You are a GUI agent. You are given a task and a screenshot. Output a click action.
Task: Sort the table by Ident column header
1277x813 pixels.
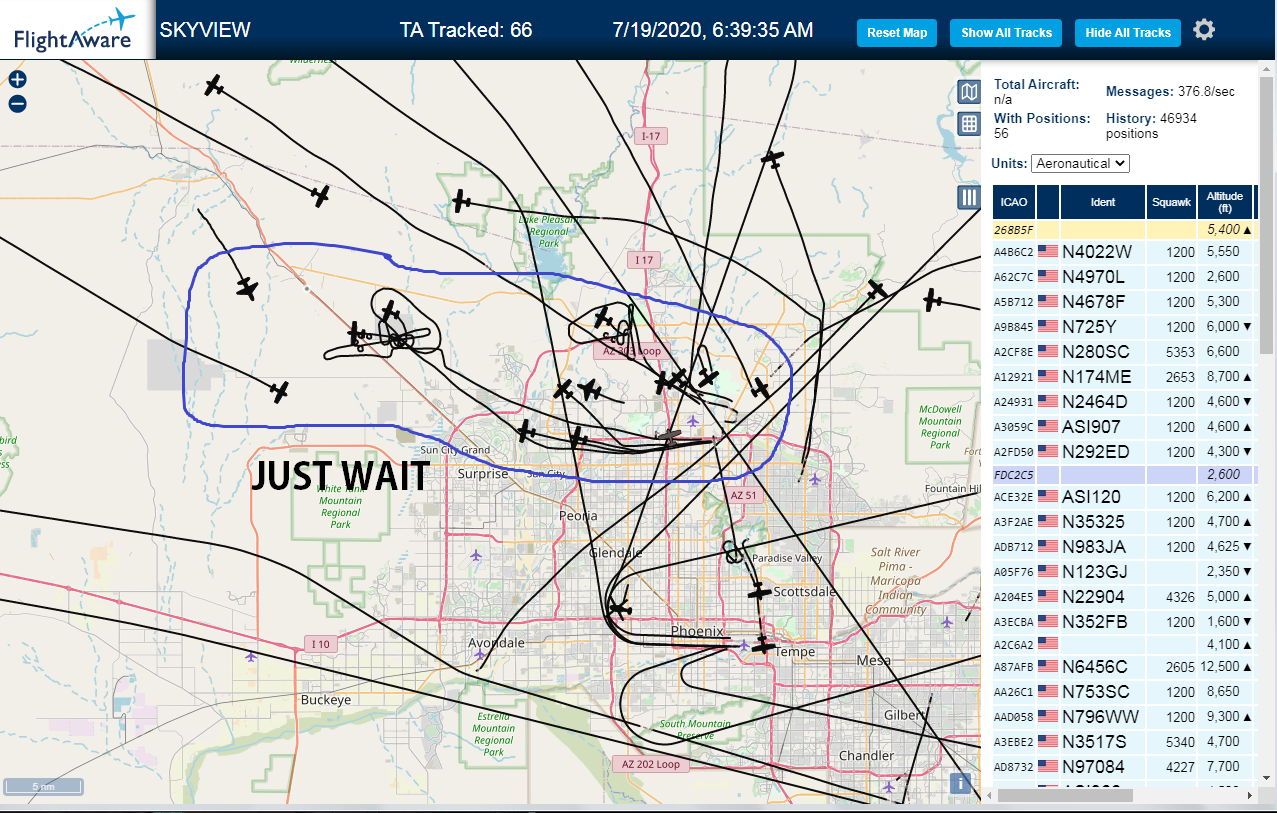(1103, 202)
